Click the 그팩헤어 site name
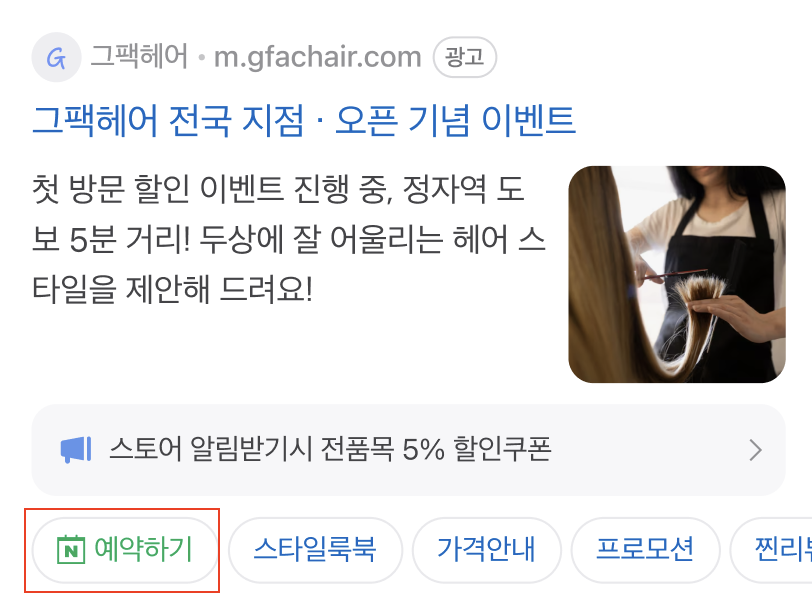The width and height of the screenshot is (812, 610). [139, 56]
